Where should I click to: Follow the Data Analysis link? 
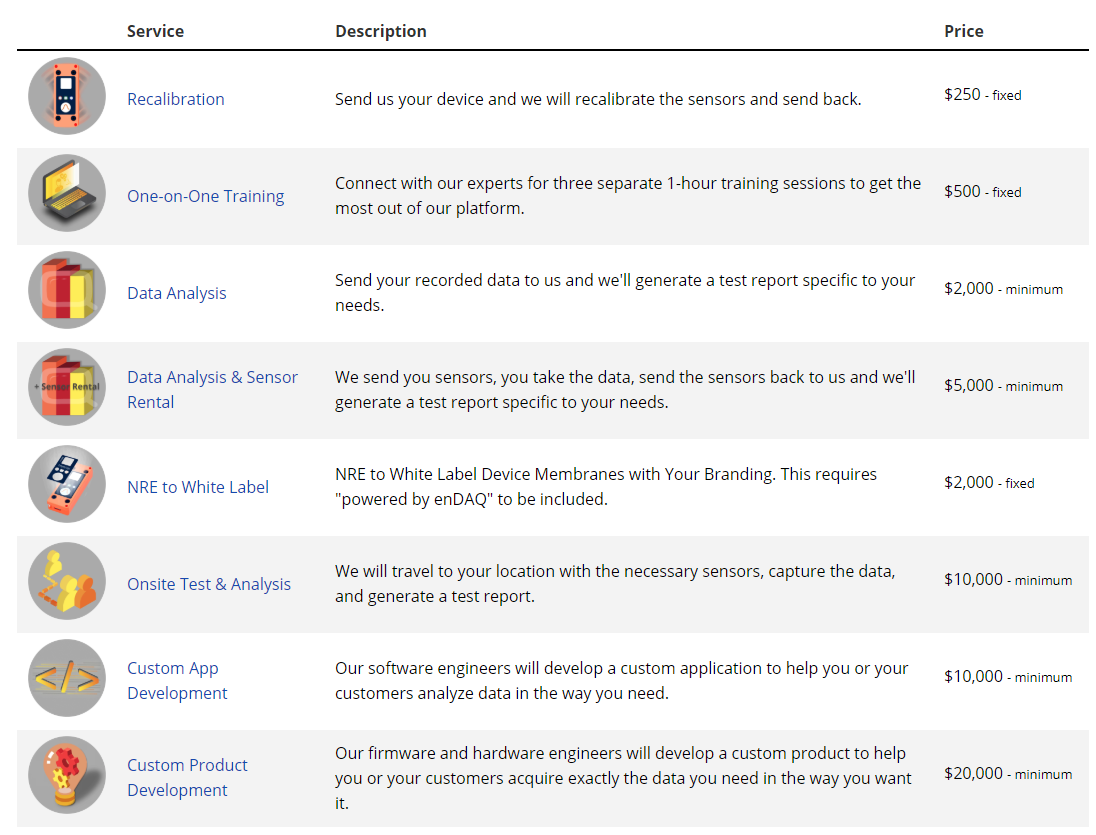click(177, 293)
